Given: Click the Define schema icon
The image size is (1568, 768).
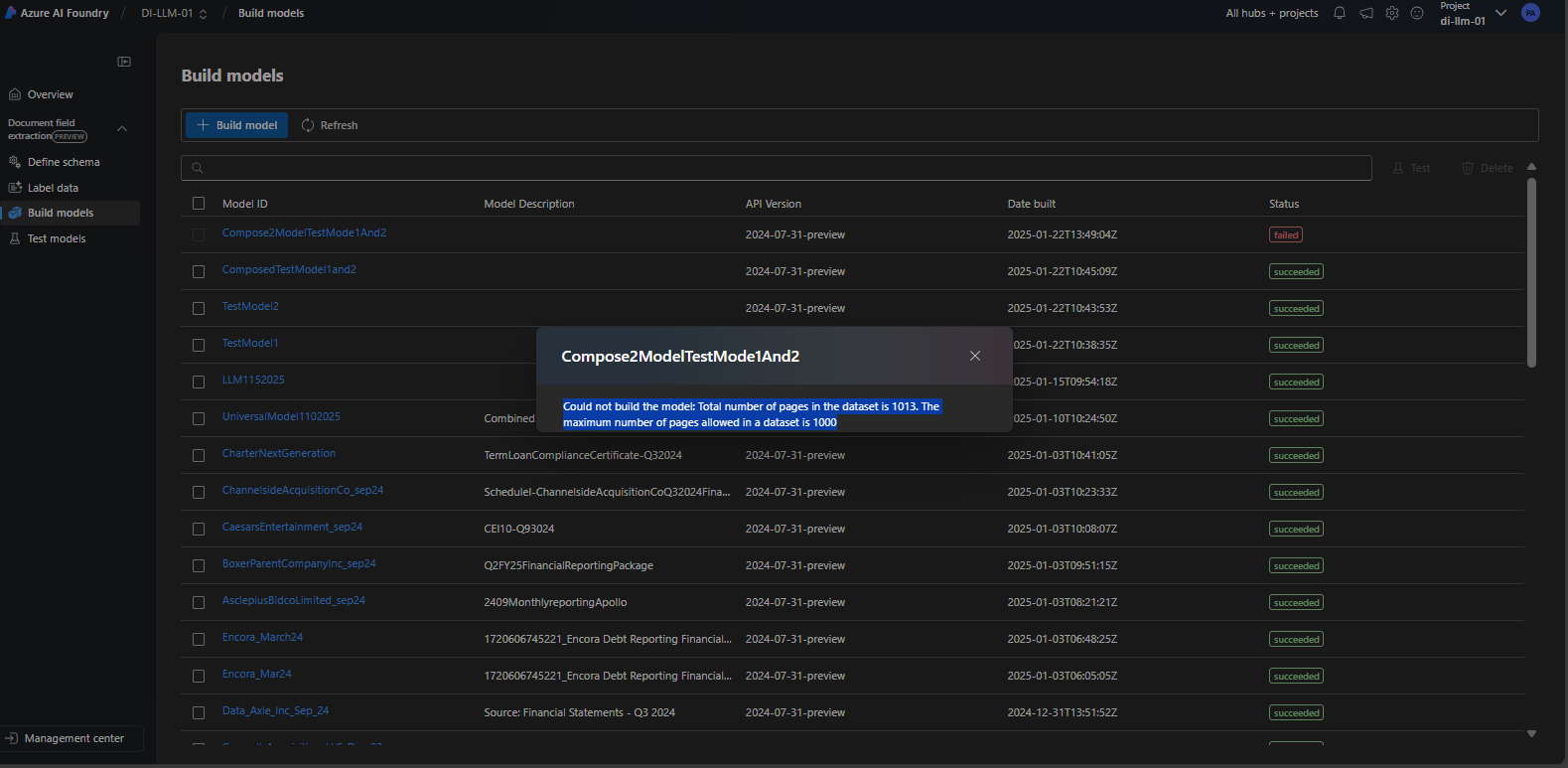Looking at the screenshot, I should pyautogui.click(x=15, y=162).
